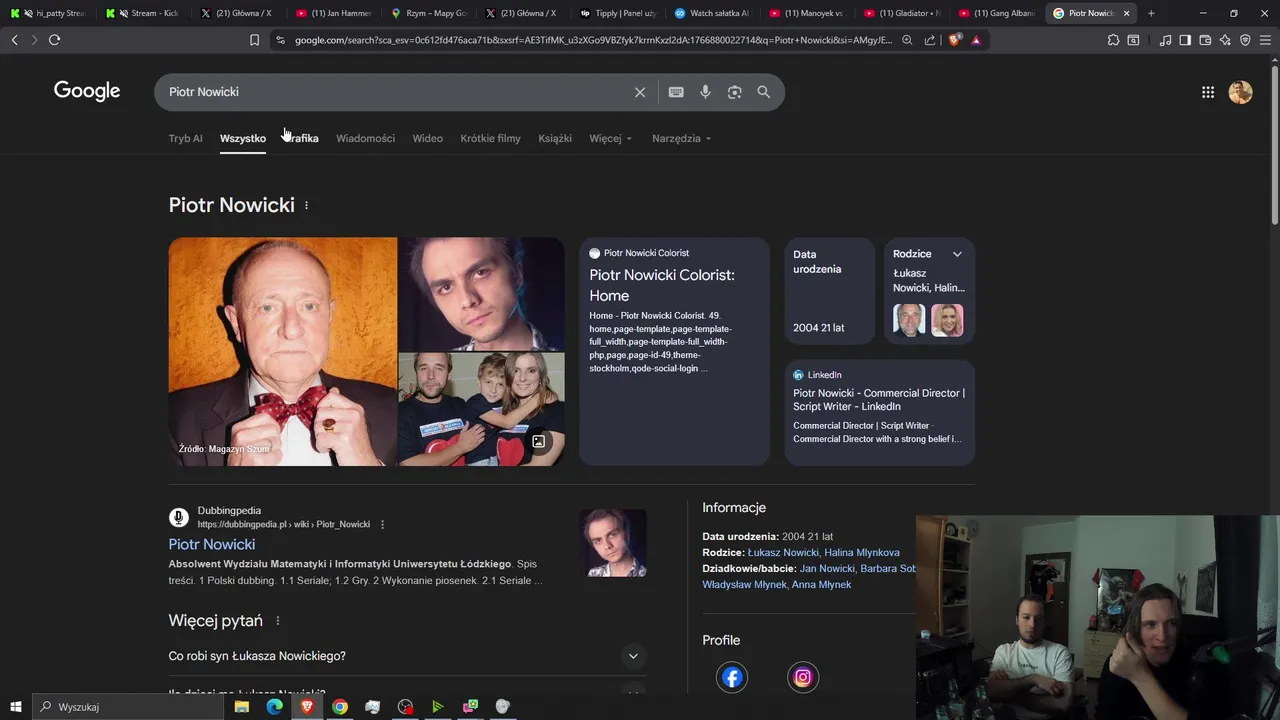
Task: Click the Jan Nowicki grandparent link
Action: (827, 568)
